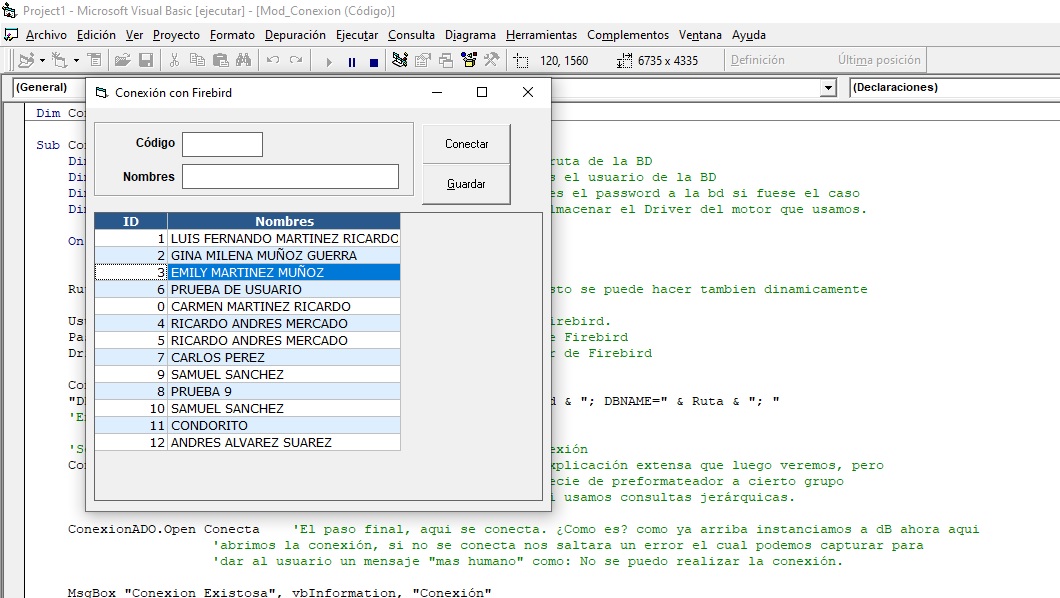
Task: Click into the Nombres text field
Action: pyautogui.click(x=290, y=177)
